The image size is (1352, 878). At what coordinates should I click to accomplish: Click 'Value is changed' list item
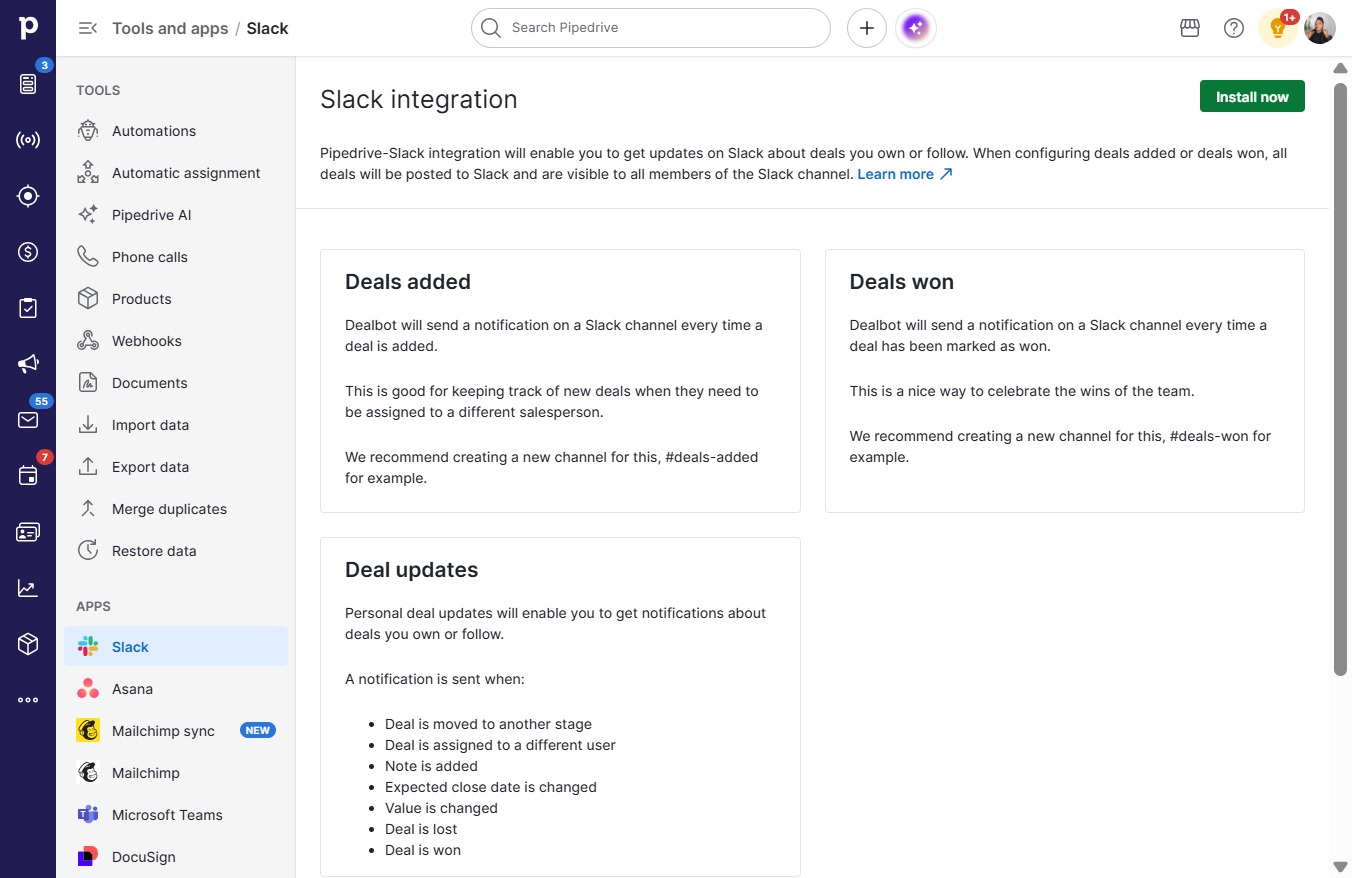441,808
